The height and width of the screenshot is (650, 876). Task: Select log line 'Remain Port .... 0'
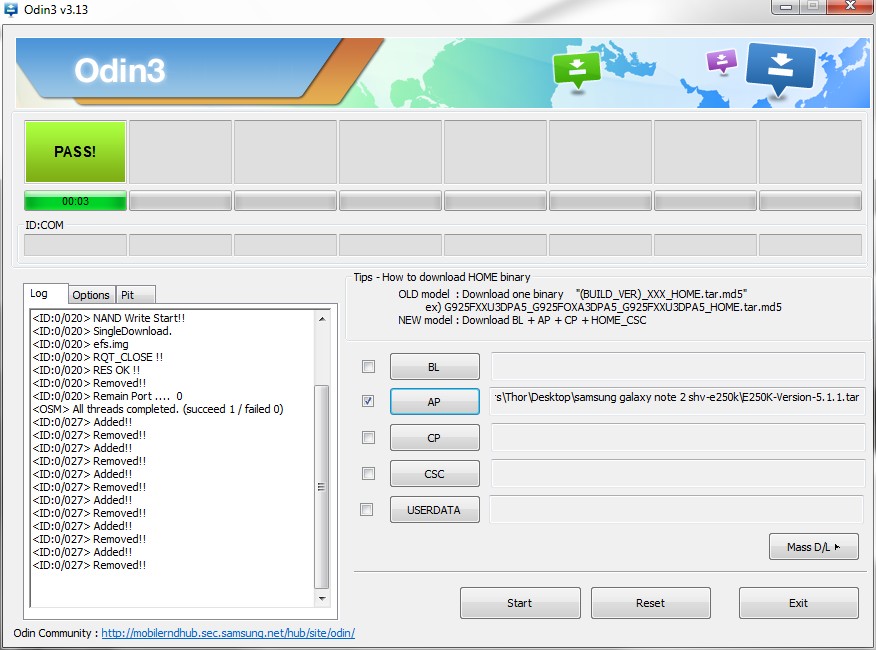tap(108, 396)
